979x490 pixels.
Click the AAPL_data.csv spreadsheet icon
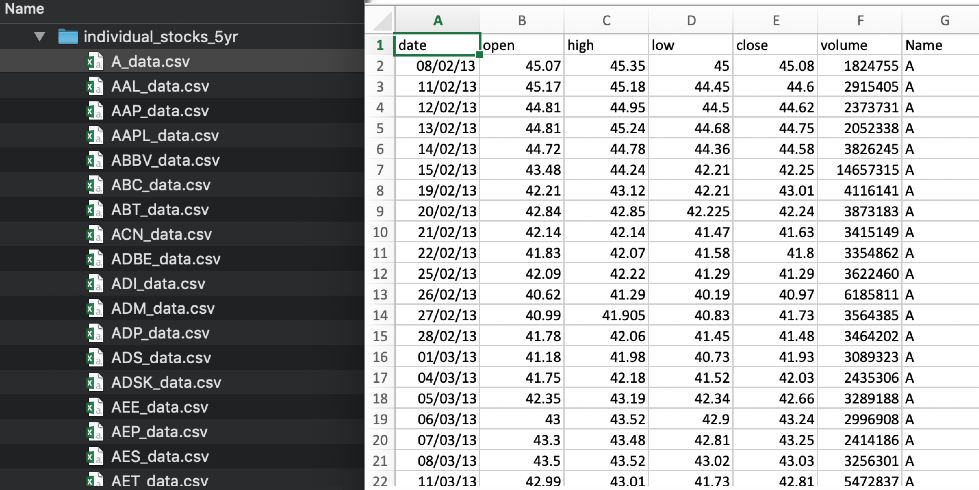[95, 135]
